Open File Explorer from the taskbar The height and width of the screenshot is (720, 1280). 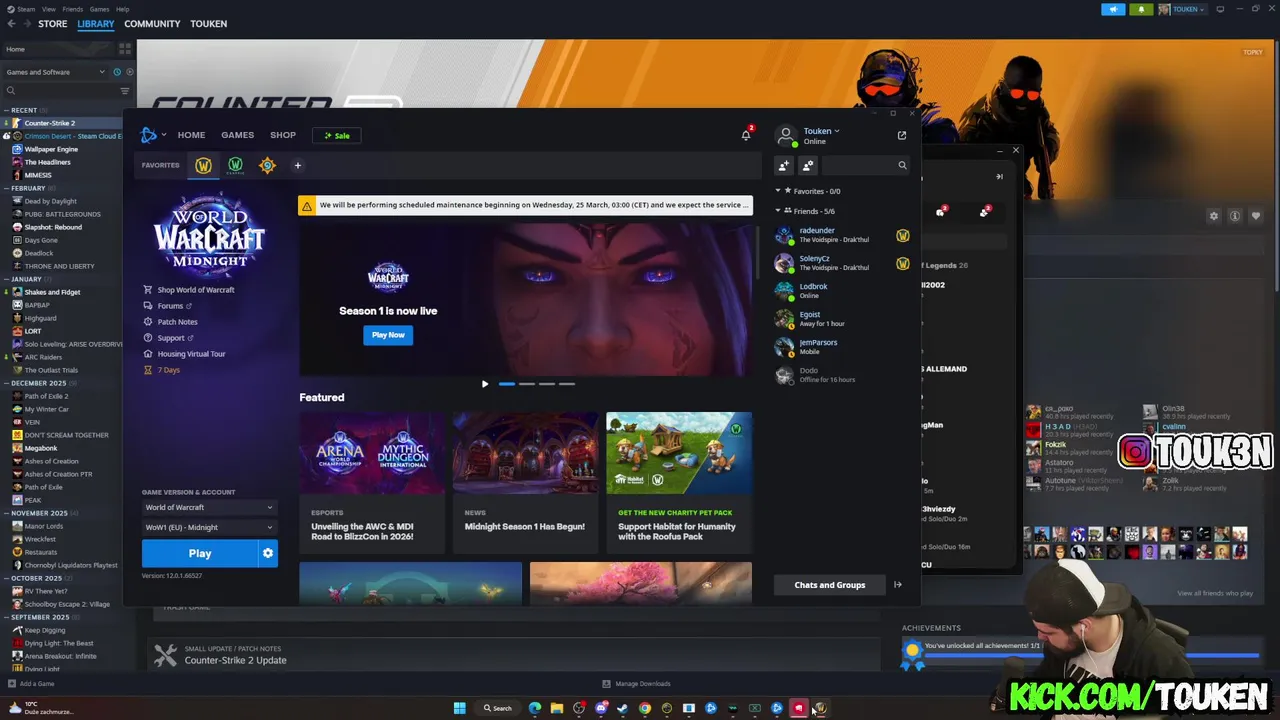tap(557, 708)
